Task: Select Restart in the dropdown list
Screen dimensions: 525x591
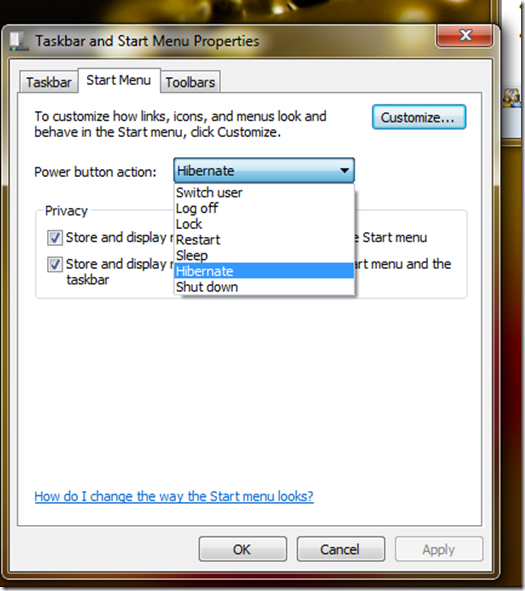Action: pyautogui.click(x=264, y=239)
